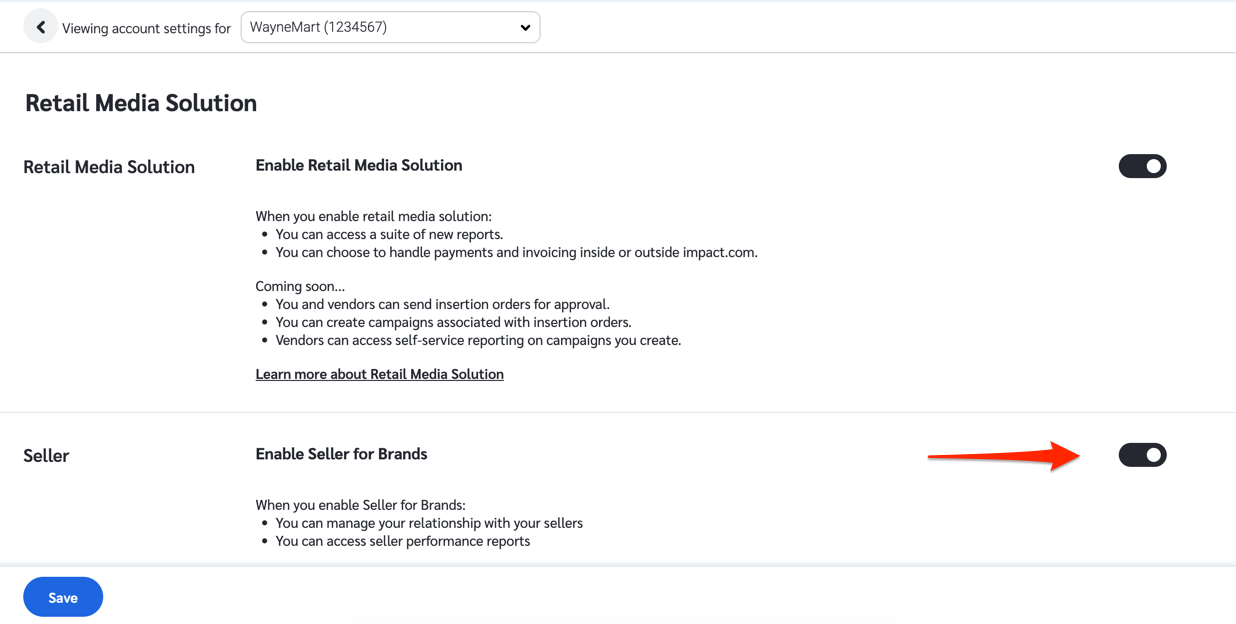This screenshot has width=1236, height=624.
Task: Click the chevron in the account selector
Action: point(525,28)
